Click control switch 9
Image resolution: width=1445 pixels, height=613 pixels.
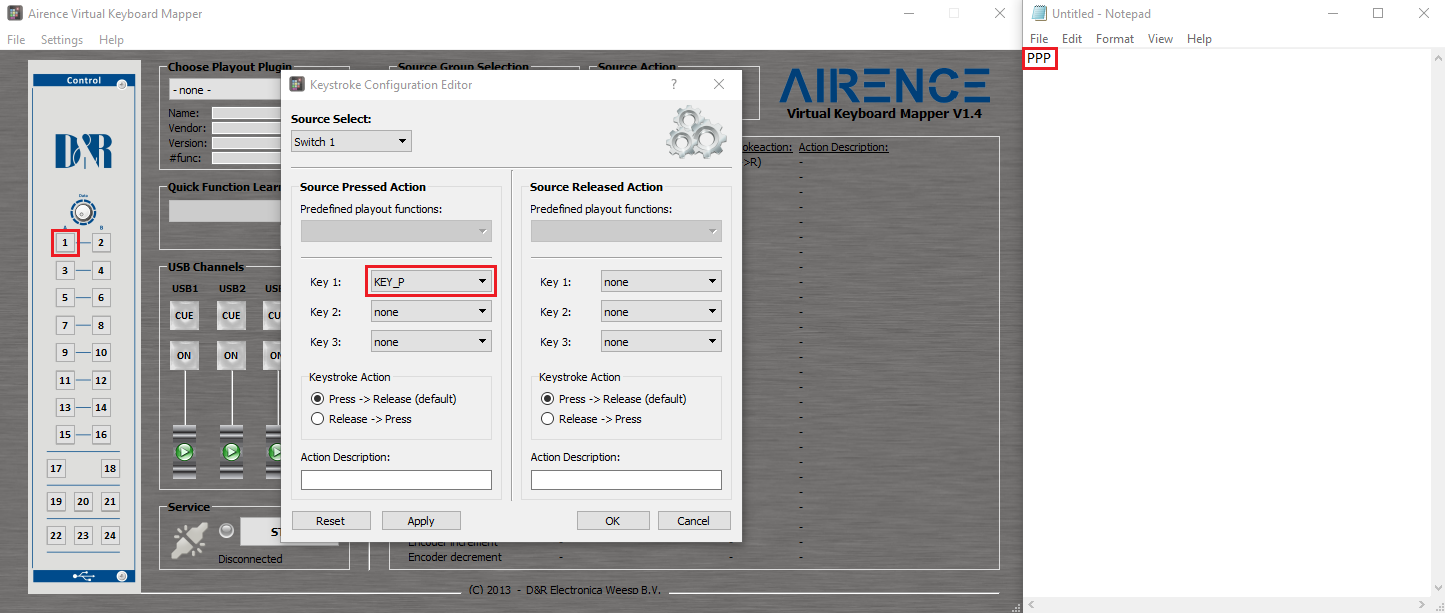tap(65, 352)
